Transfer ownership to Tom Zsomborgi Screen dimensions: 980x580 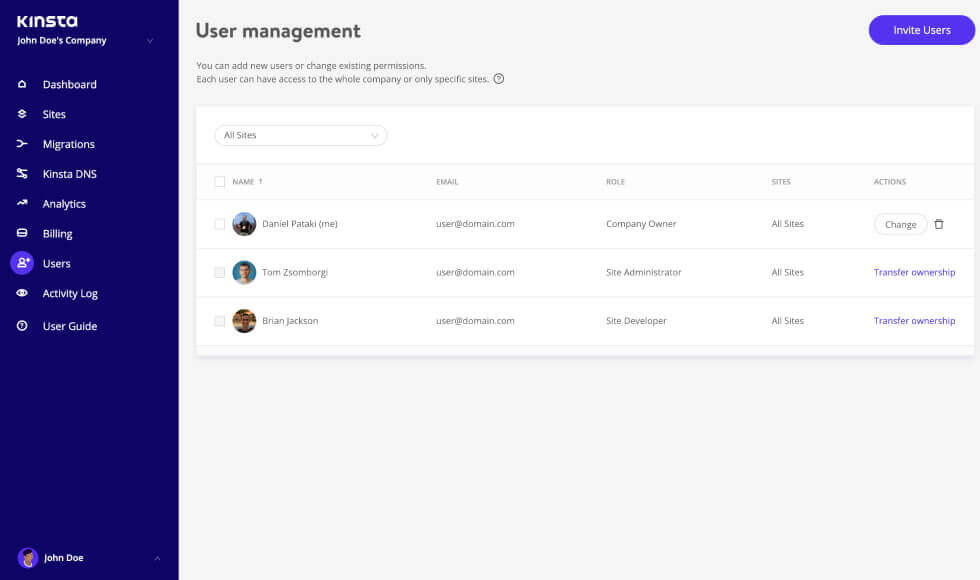(x=914, y=272)
